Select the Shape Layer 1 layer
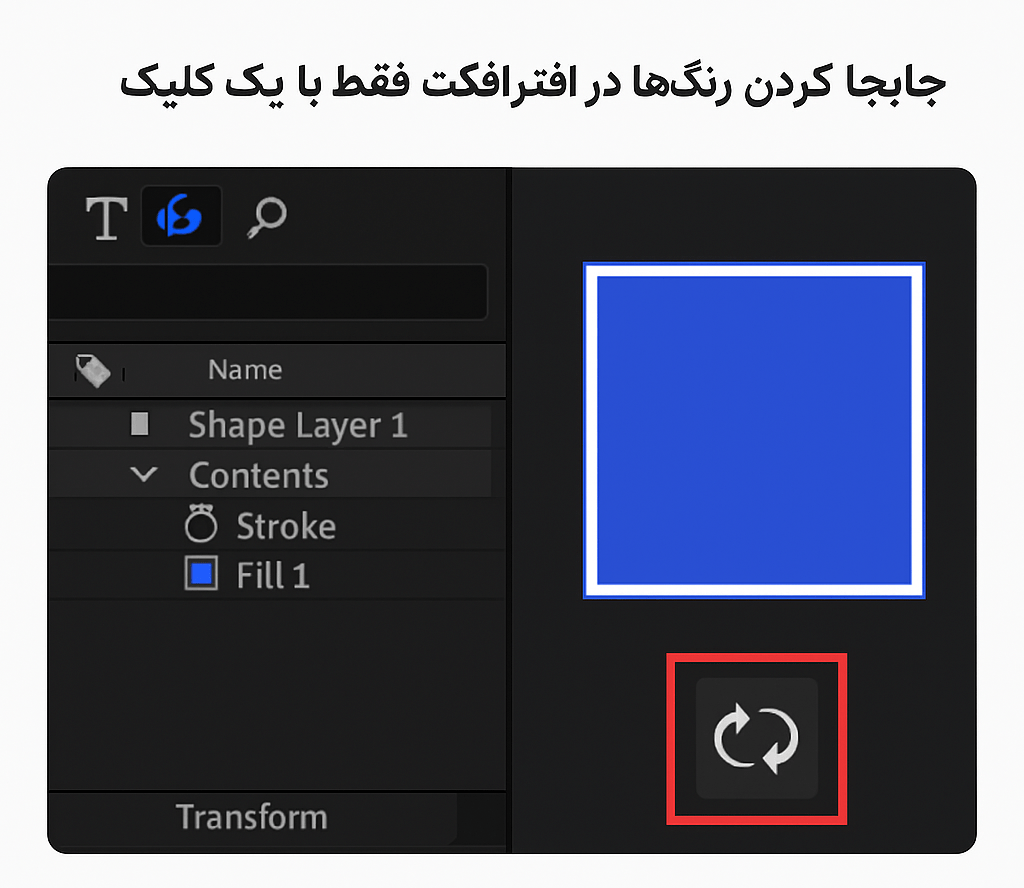 [x=298, y=426]
